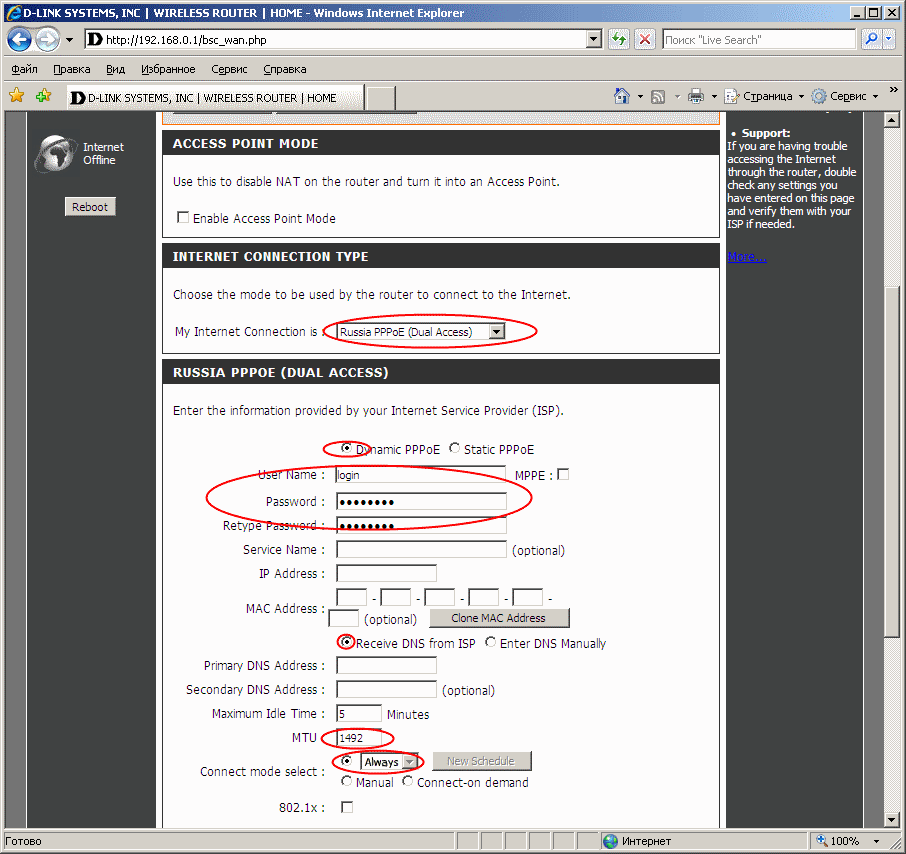Click the Интернет zone globe icon

click(x=610, y=841)
